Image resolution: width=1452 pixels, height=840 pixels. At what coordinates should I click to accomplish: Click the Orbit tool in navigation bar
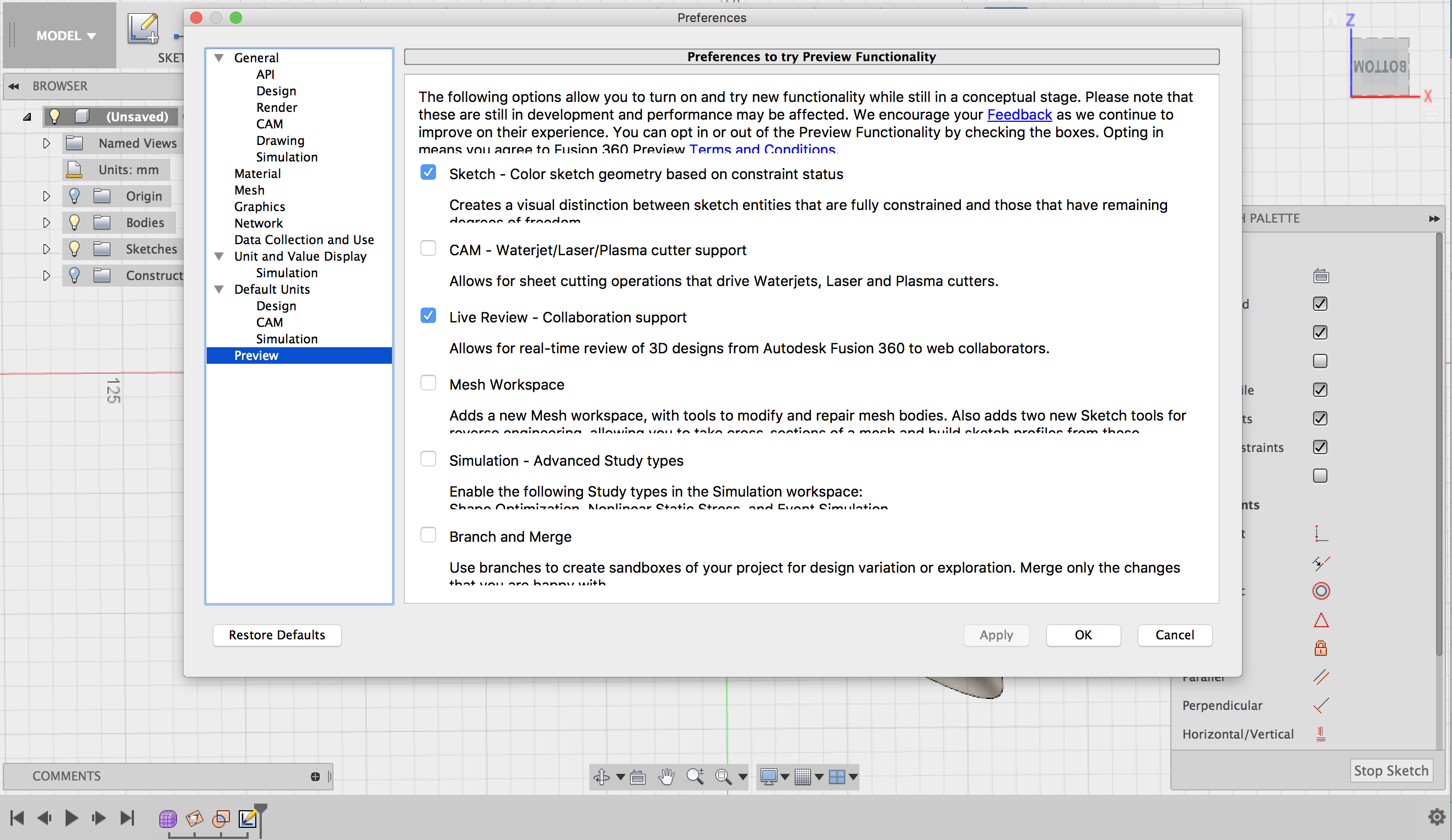click(x=601, y=777)
